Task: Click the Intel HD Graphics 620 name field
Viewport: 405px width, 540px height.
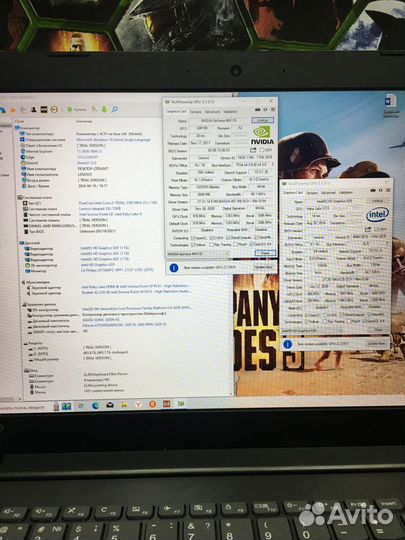Action: 334,201
